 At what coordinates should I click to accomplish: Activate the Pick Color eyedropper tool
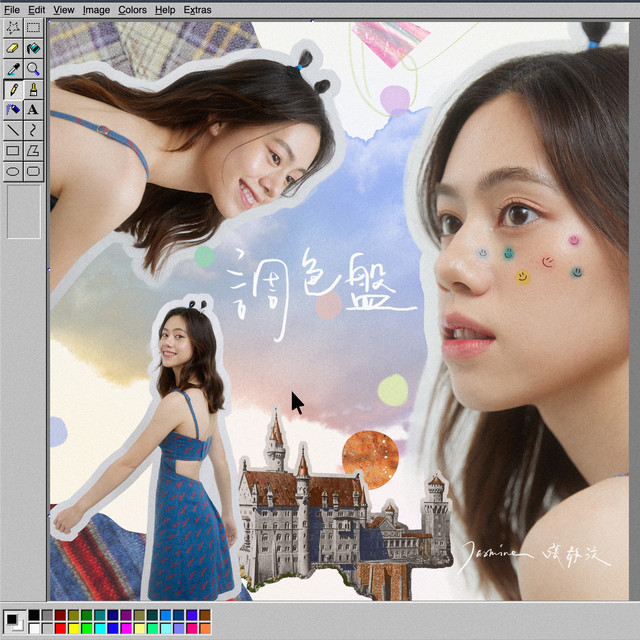point(13,69)
